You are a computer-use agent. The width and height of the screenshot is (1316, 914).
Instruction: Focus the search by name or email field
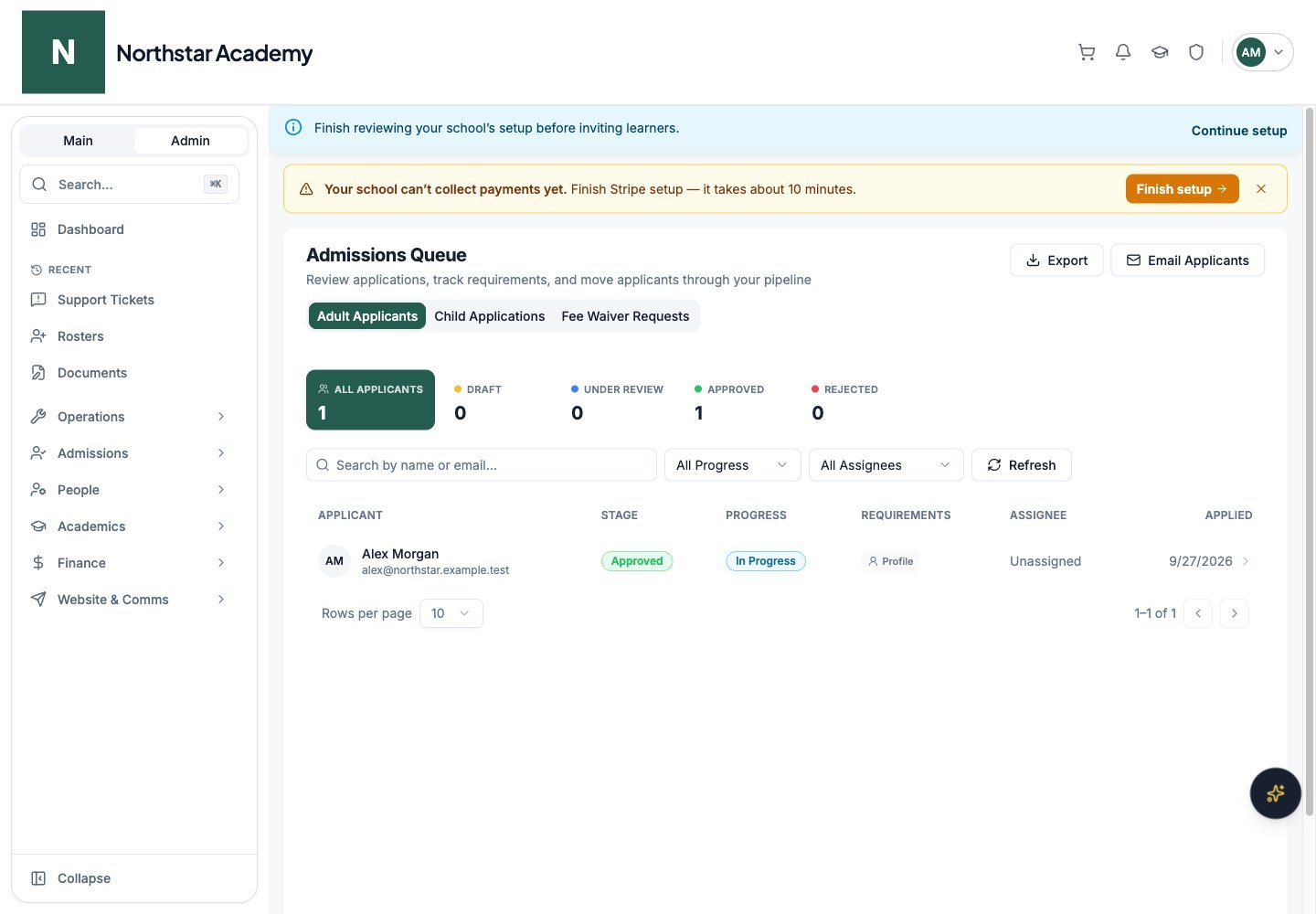[482, 465]
